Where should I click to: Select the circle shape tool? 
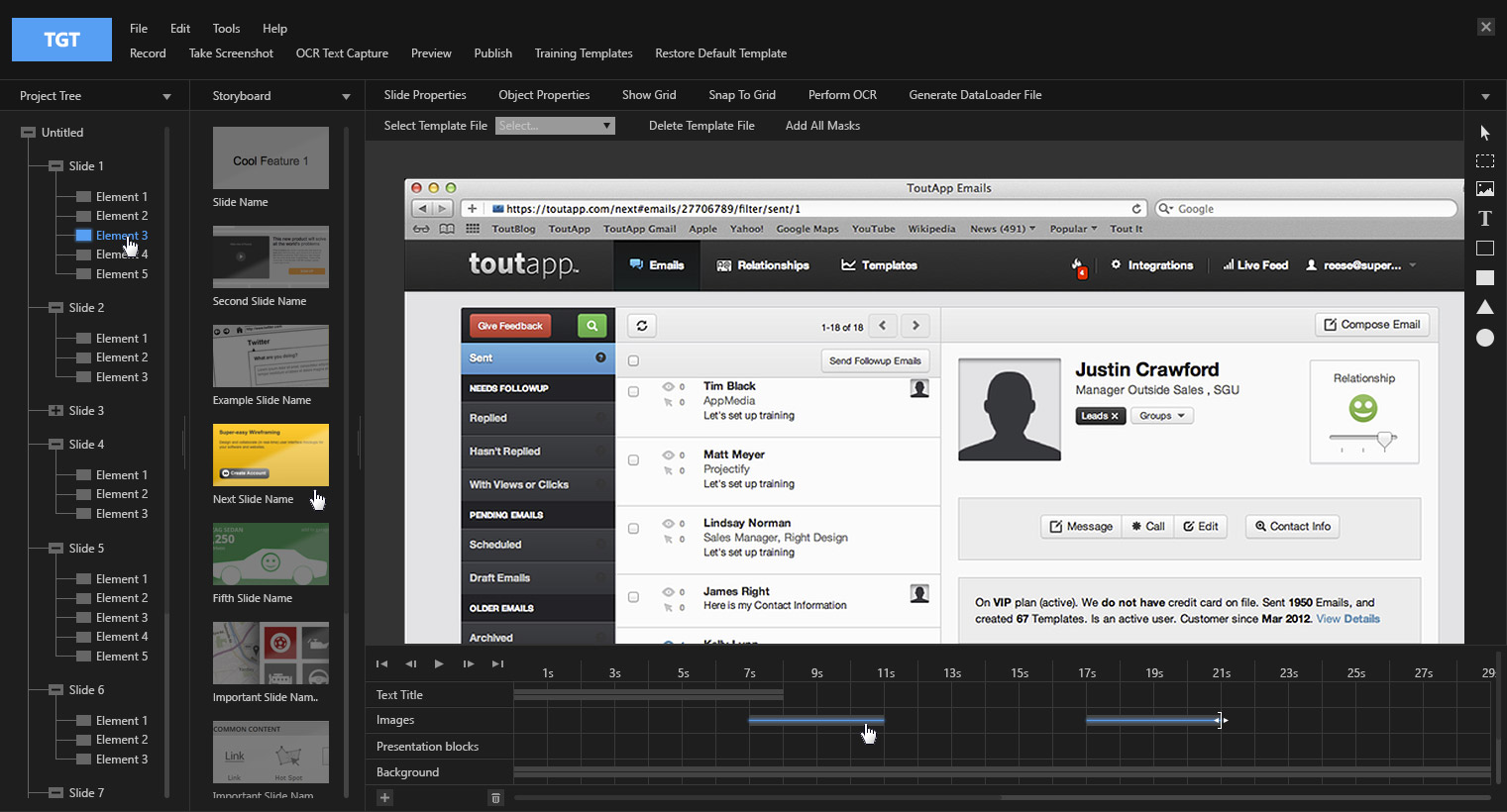coord(1484,338)
